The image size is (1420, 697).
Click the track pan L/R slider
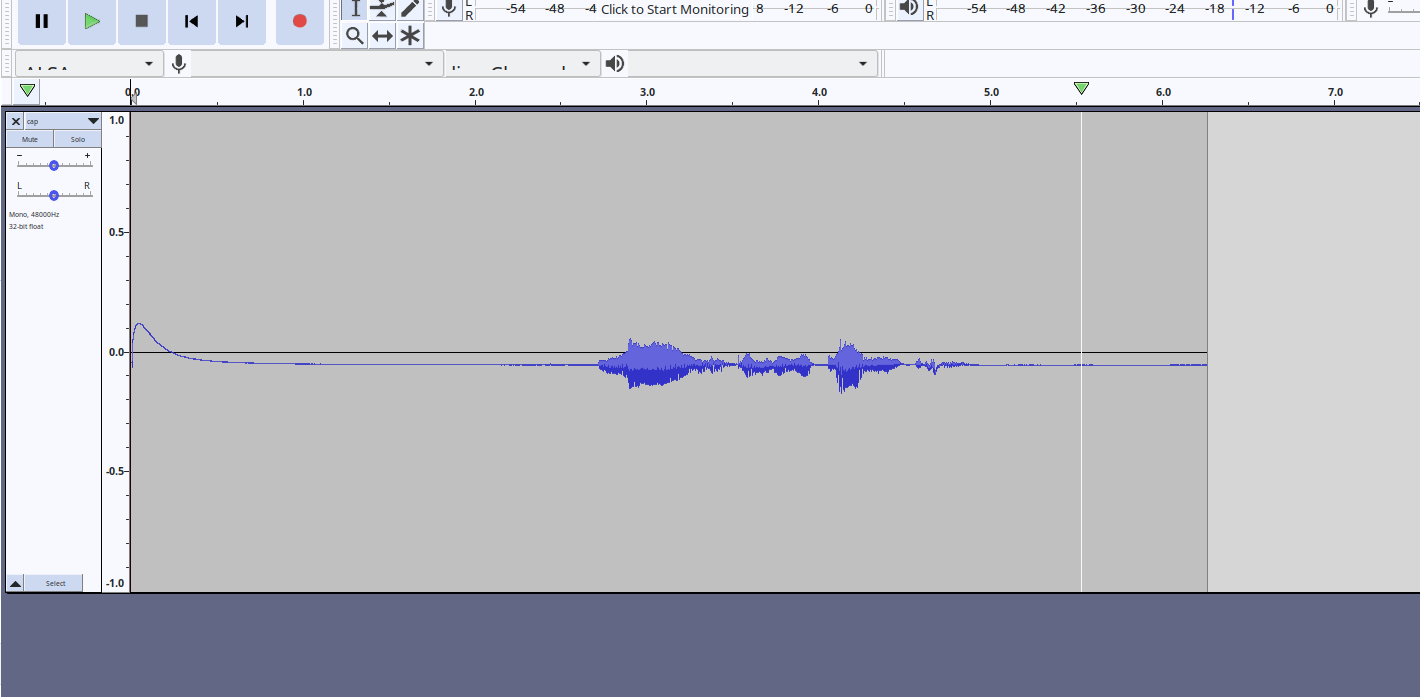click(54, 195)
